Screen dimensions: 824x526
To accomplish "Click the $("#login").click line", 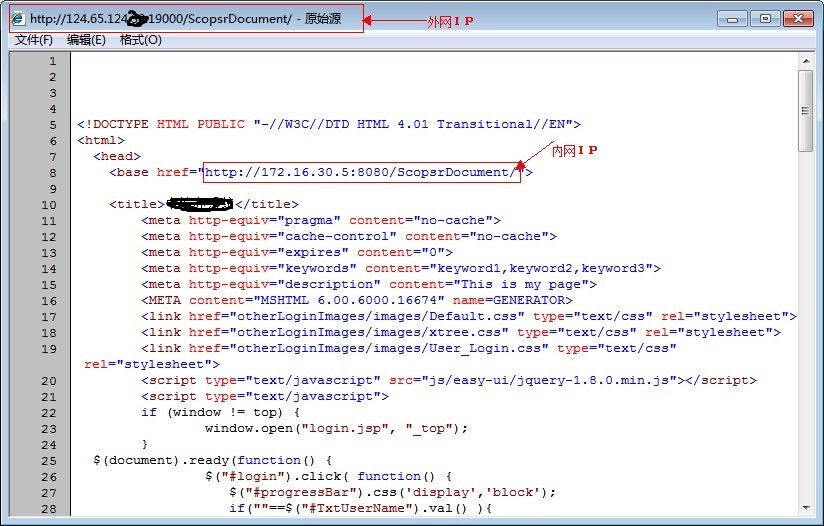I will 328,477.
